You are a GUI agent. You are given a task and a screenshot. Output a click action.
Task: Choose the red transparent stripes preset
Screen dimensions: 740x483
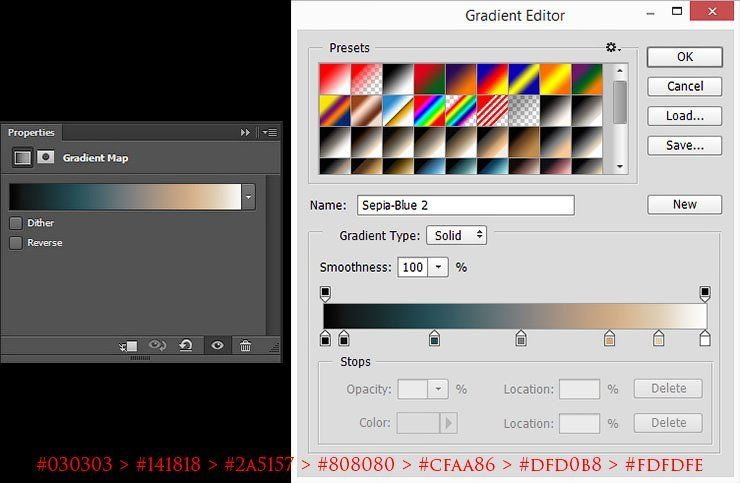point(493,110)
